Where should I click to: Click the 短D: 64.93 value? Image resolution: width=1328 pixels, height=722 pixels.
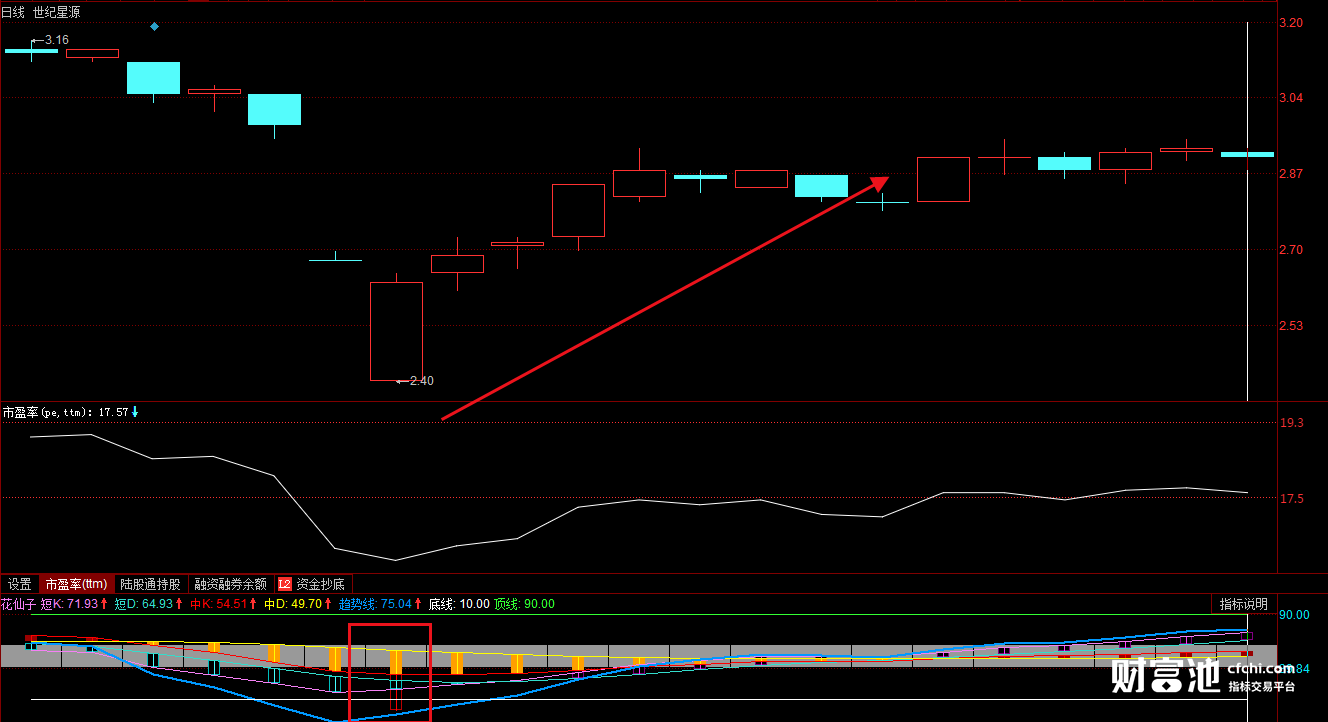[x=144, y=604]
